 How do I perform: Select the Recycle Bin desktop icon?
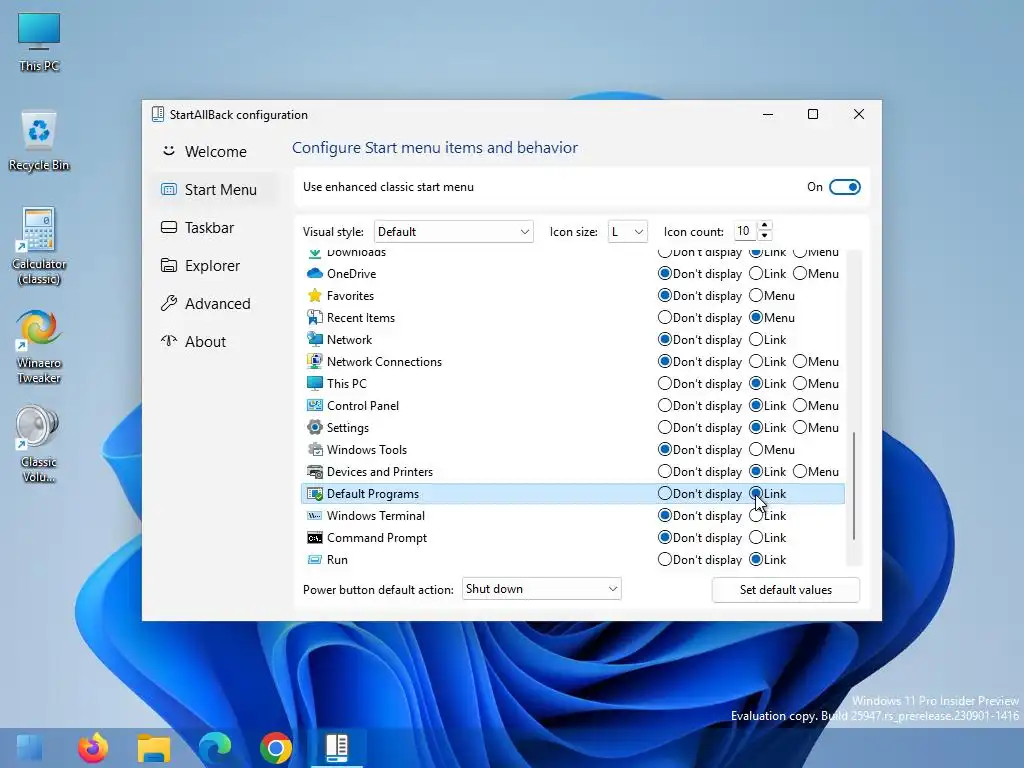click(39, 141)
